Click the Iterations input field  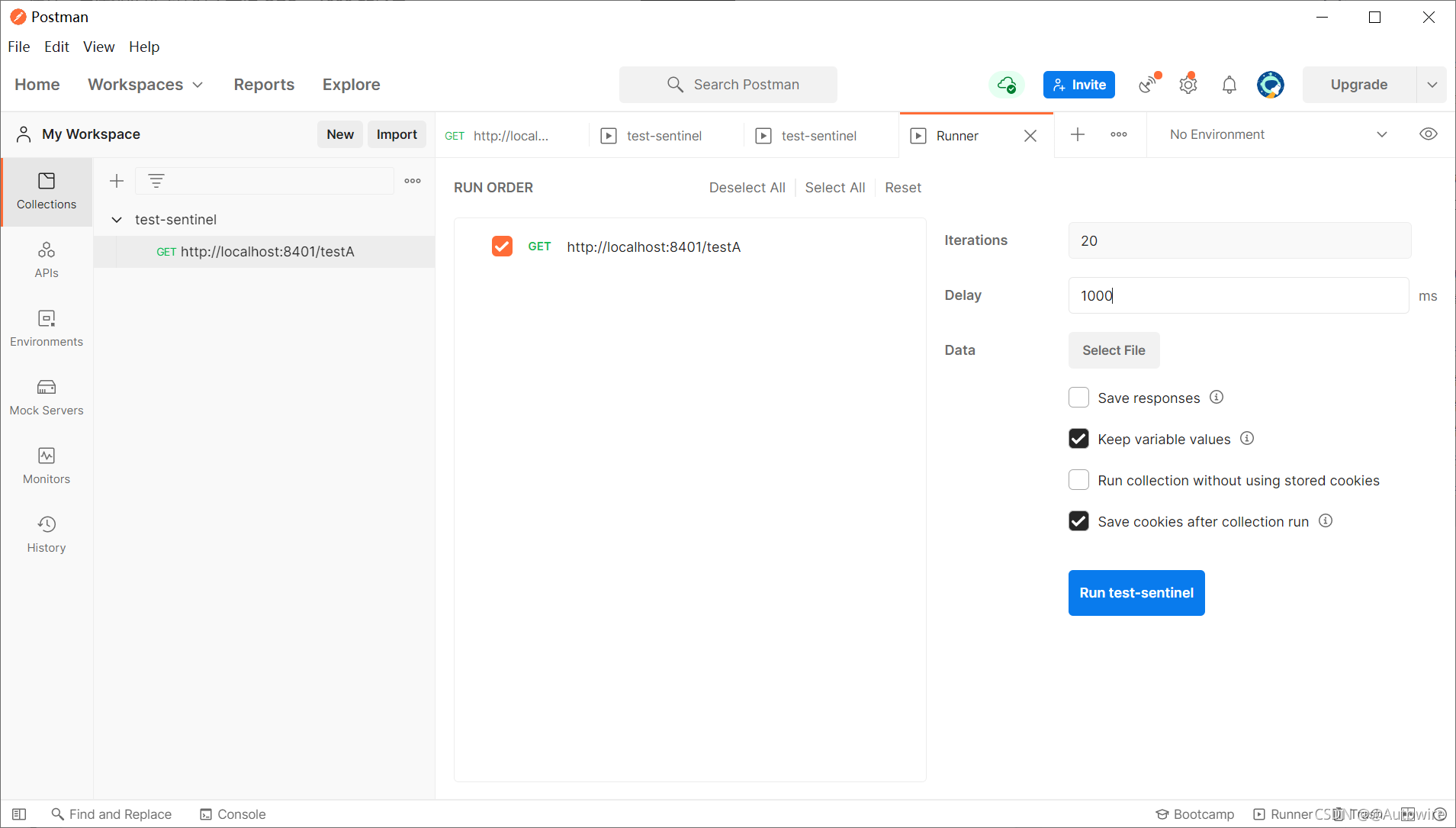click(1239, 240)
